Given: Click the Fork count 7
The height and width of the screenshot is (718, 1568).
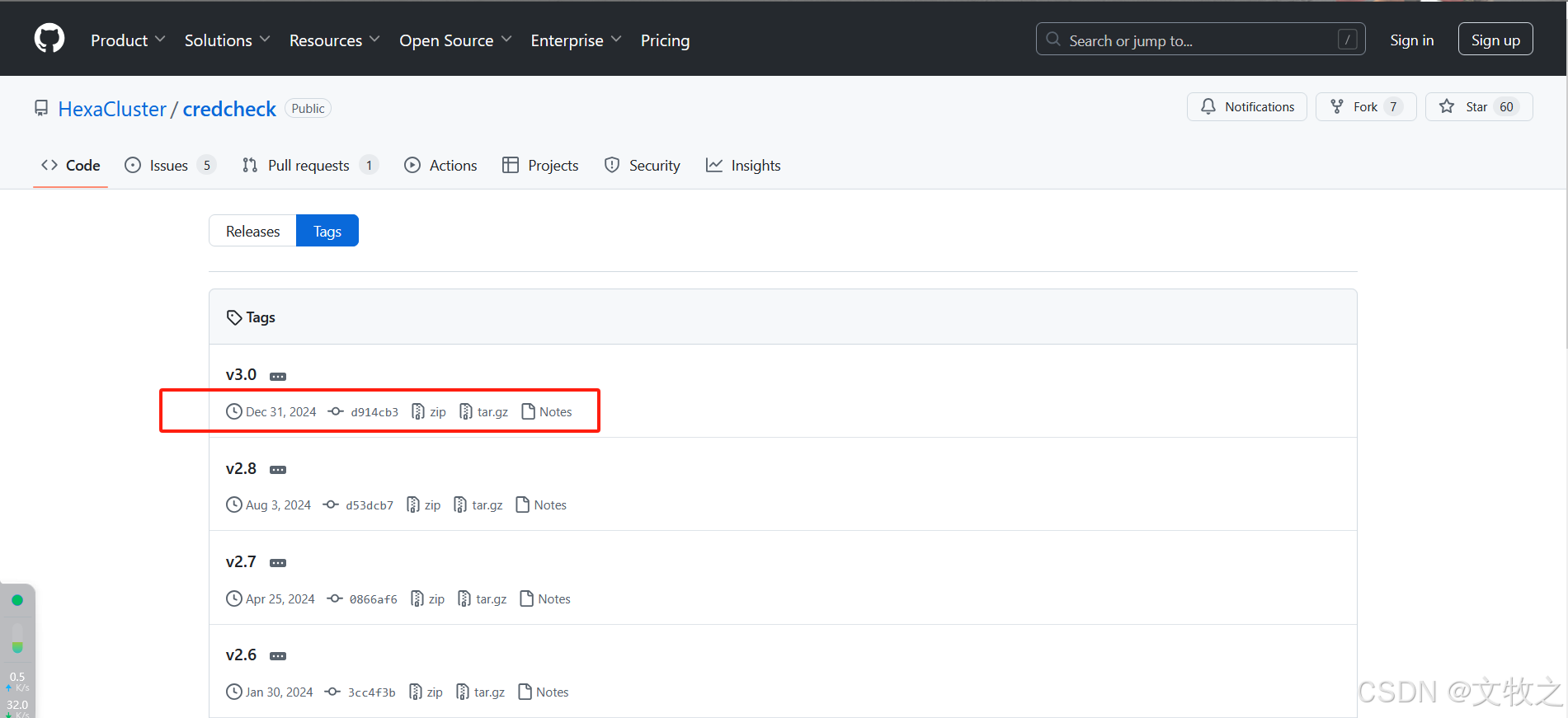Looking at the screenshot, I should (1393, 107).
